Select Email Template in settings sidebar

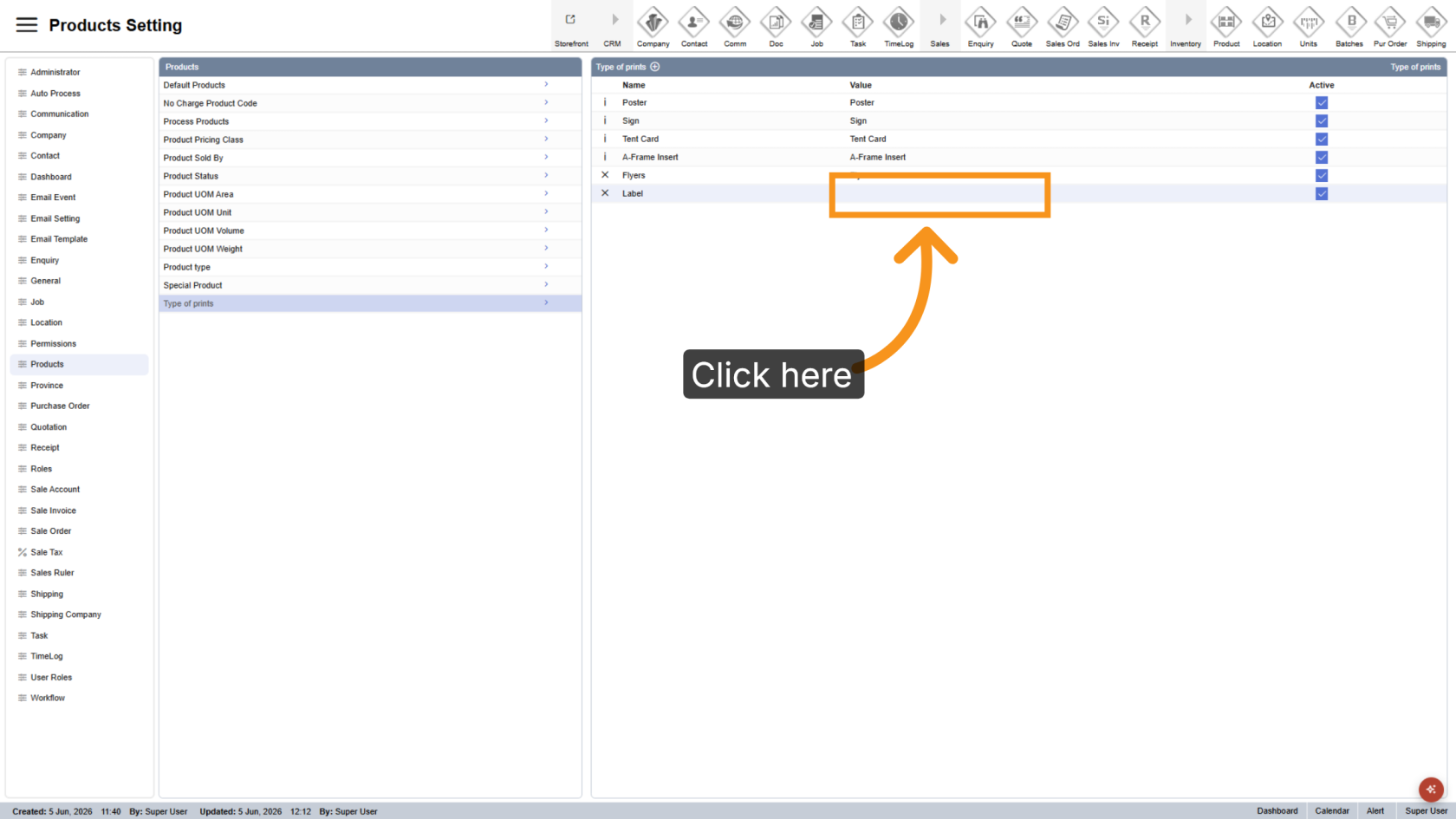coord(79,239)
